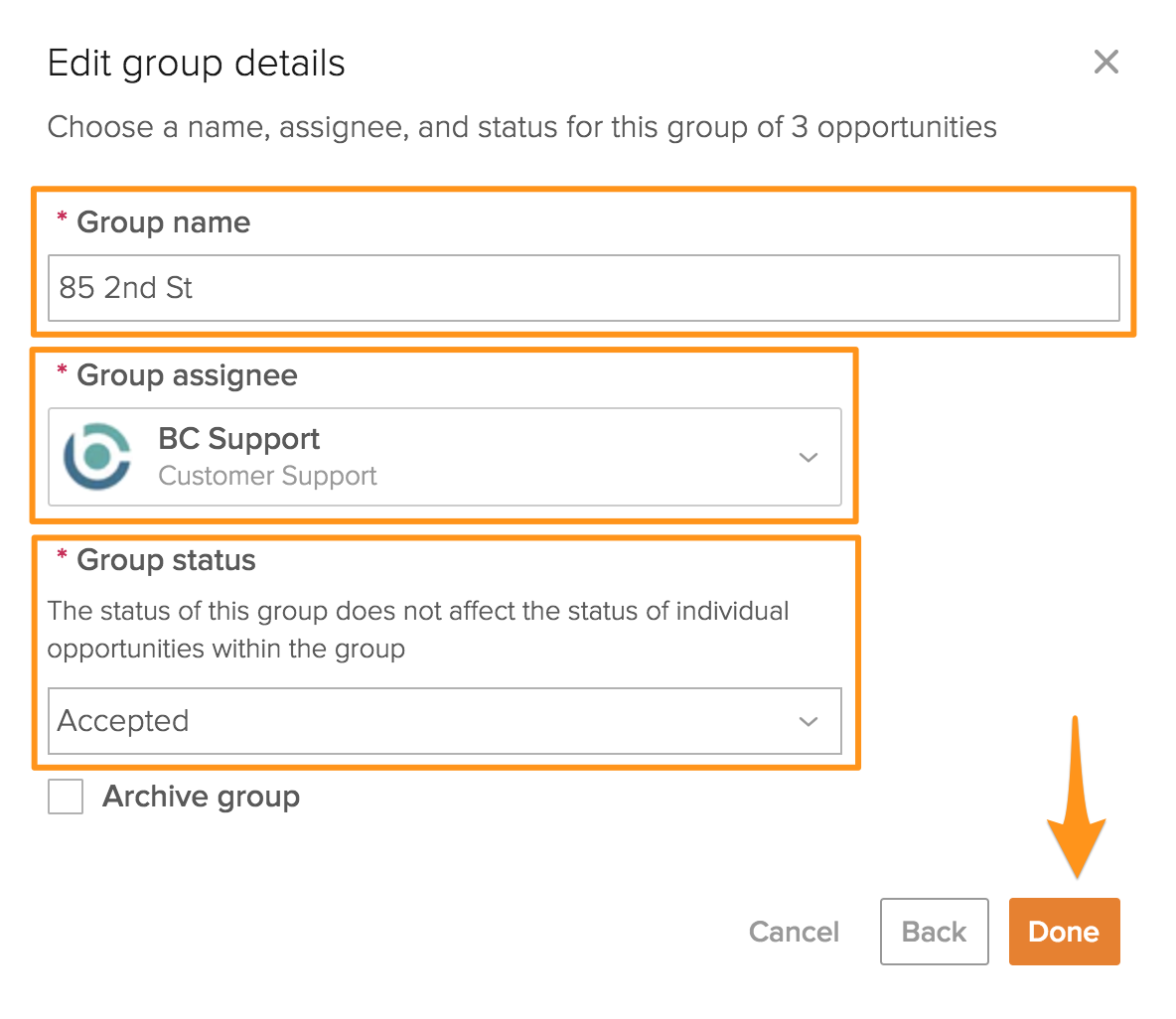Enable the Archive group checkbox
1176x1019 pixels.
click(x=66, y=797)
